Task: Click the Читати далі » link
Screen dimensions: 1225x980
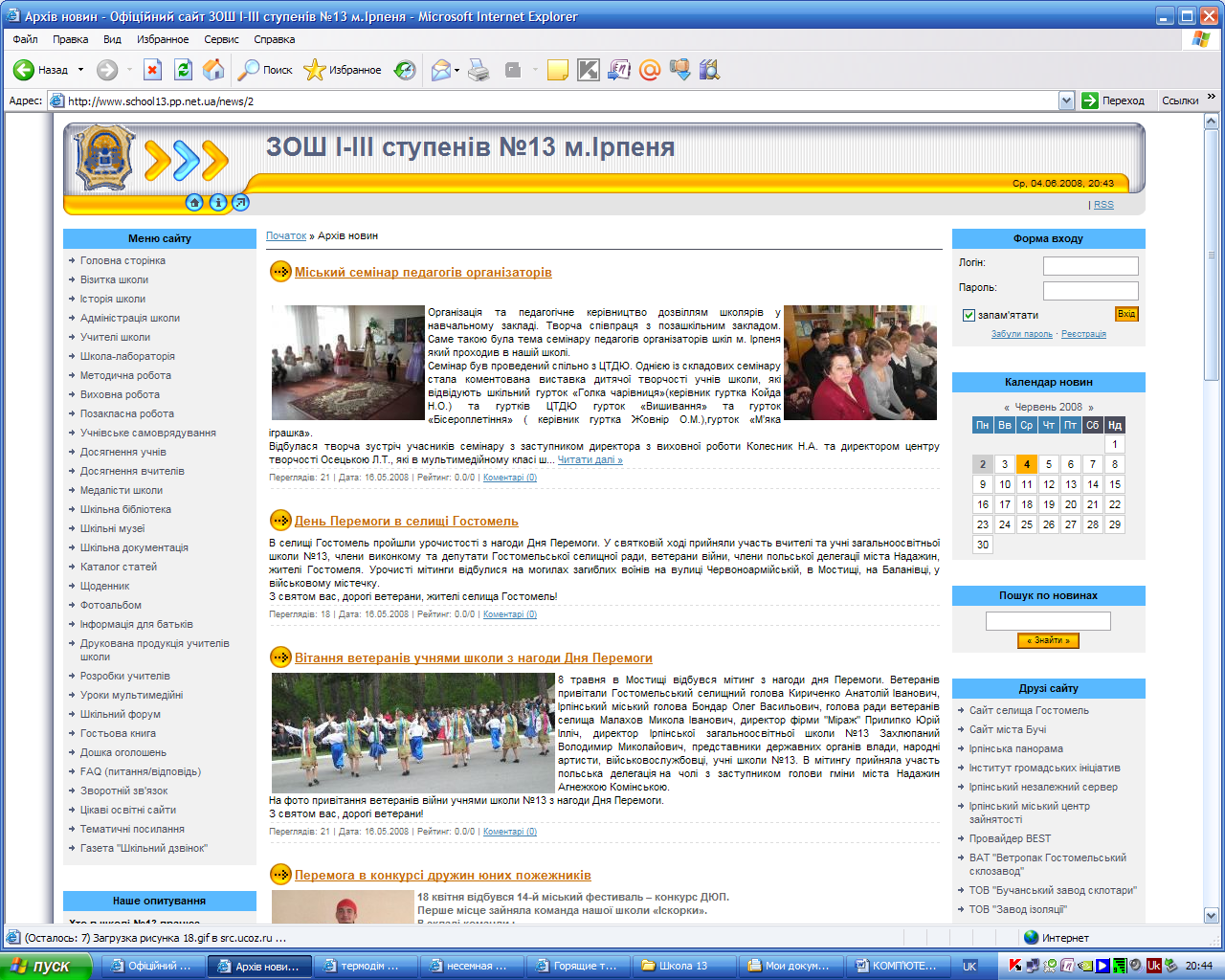Action: coord(590,459)
